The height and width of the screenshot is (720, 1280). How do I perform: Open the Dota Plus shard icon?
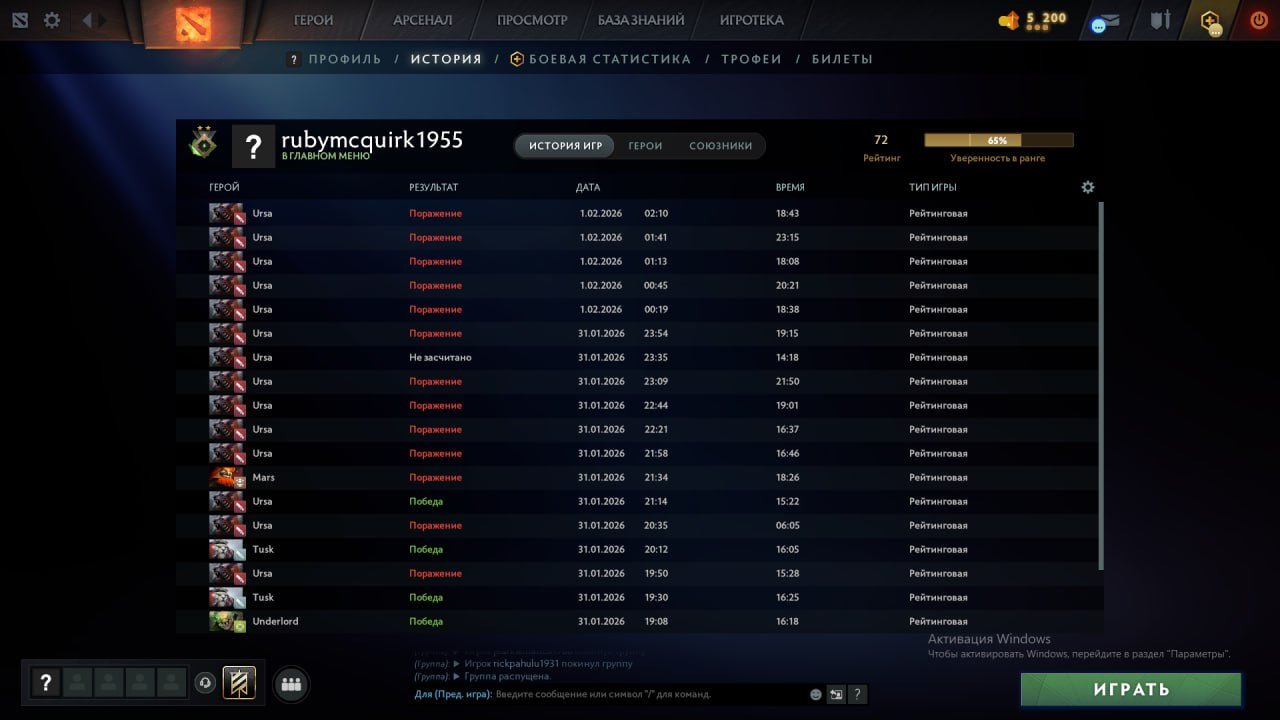pyautogui.click(x=1211, y=21)
